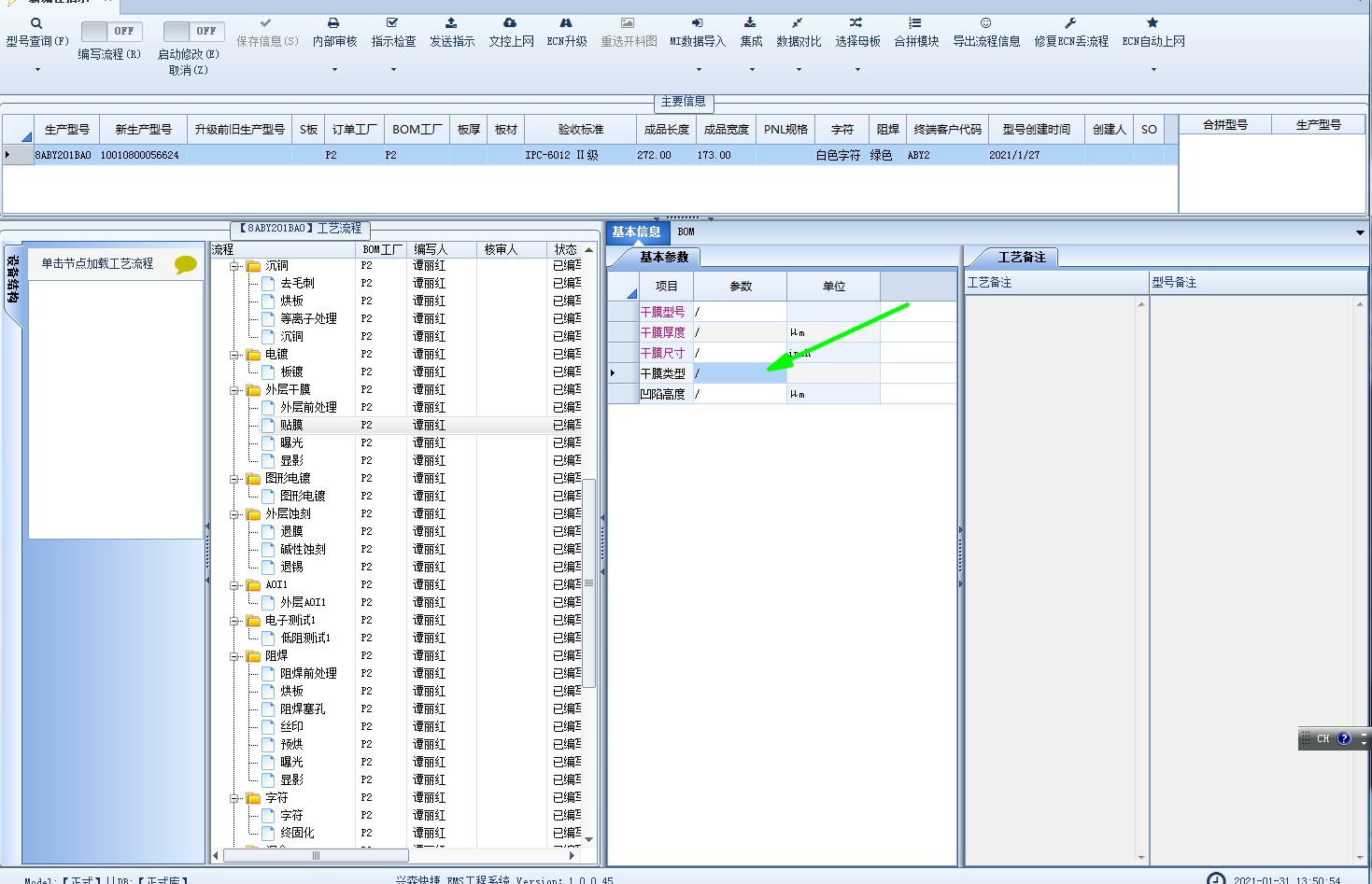Click the MI数据导入 import icon
The height and width of the screenshot is (884, 1372).
pyautogui.click(x=697, y=22)
